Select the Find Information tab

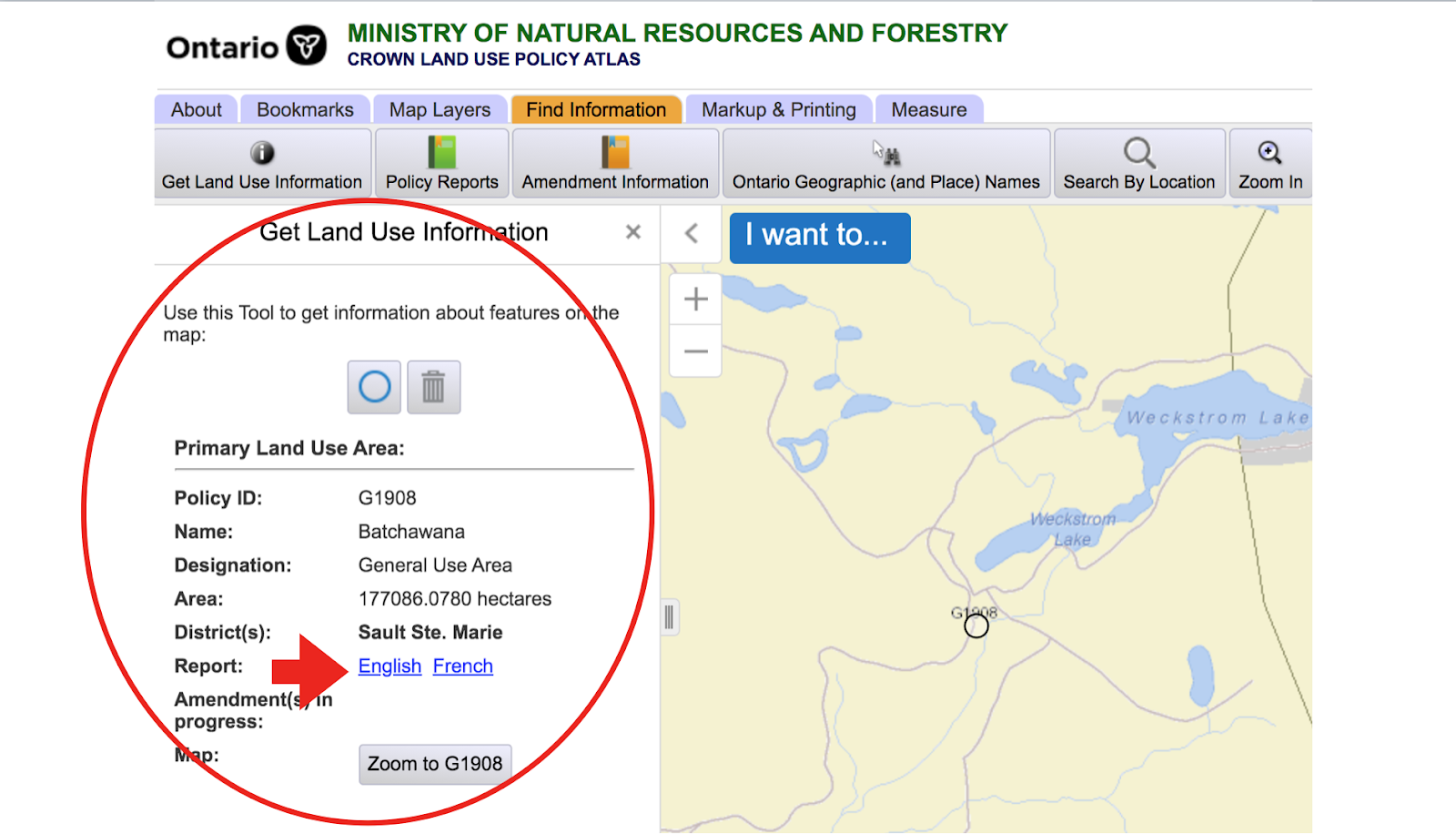point(596,109)
